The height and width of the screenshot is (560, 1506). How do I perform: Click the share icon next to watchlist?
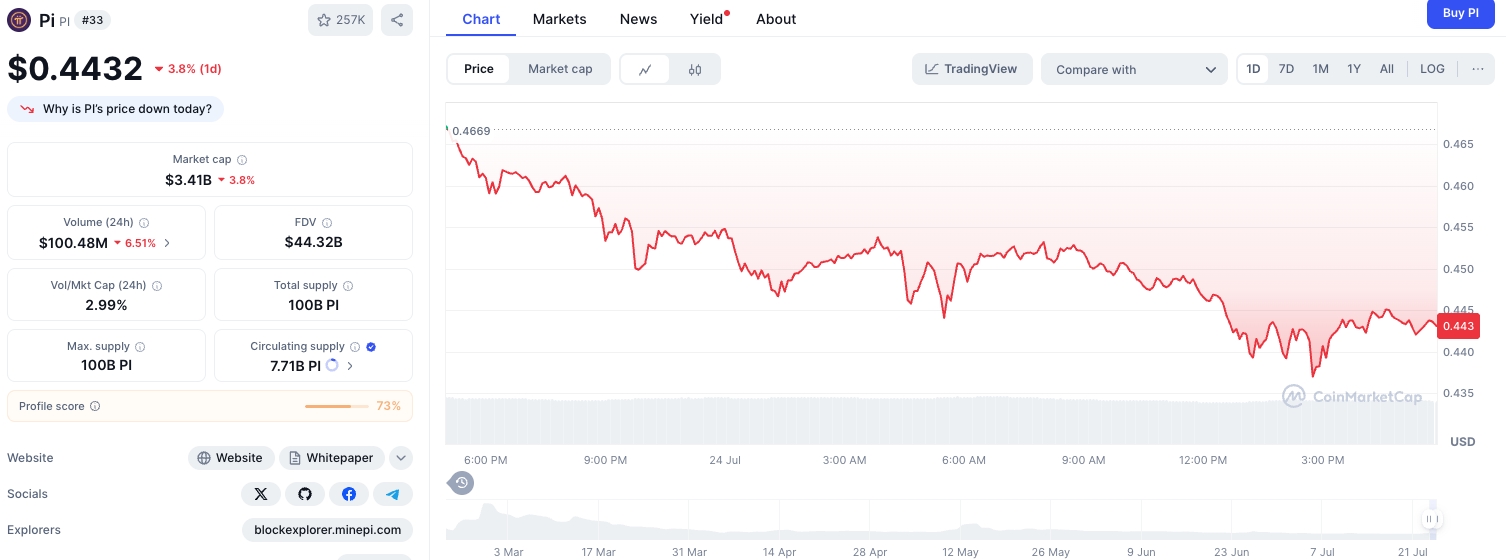tap(397, 20)
